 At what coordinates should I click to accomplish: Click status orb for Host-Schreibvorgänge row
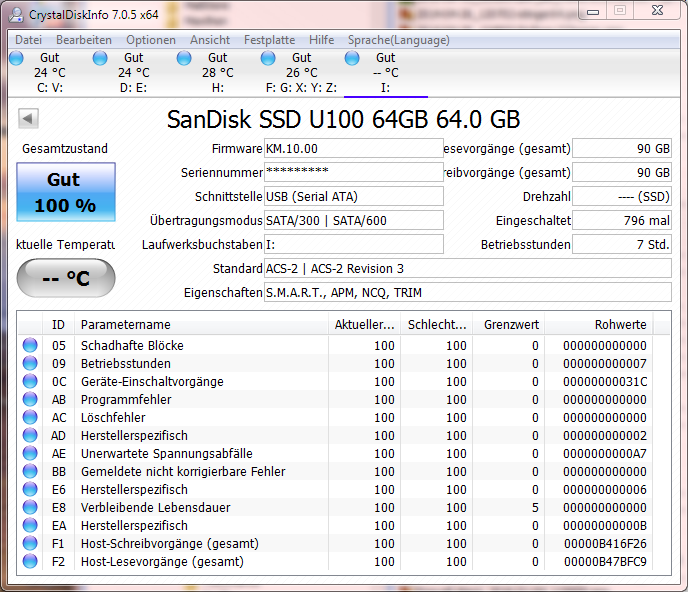[30, 543]
